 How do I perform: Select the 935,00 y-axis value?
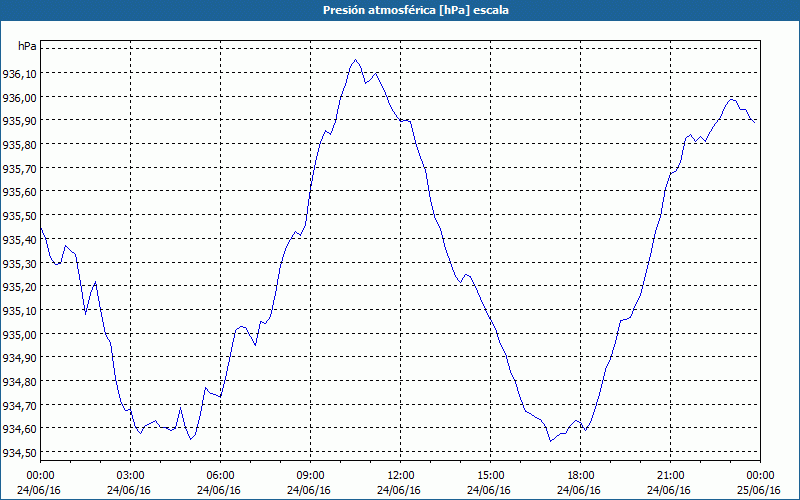[19, 334]
